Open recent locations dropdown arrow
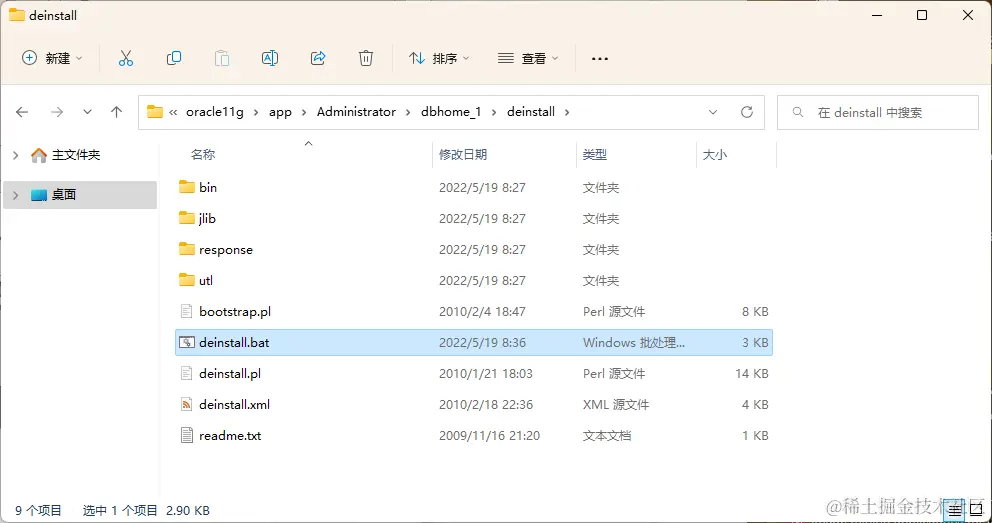Screen dimensions: 992x523 pos(87,112)
